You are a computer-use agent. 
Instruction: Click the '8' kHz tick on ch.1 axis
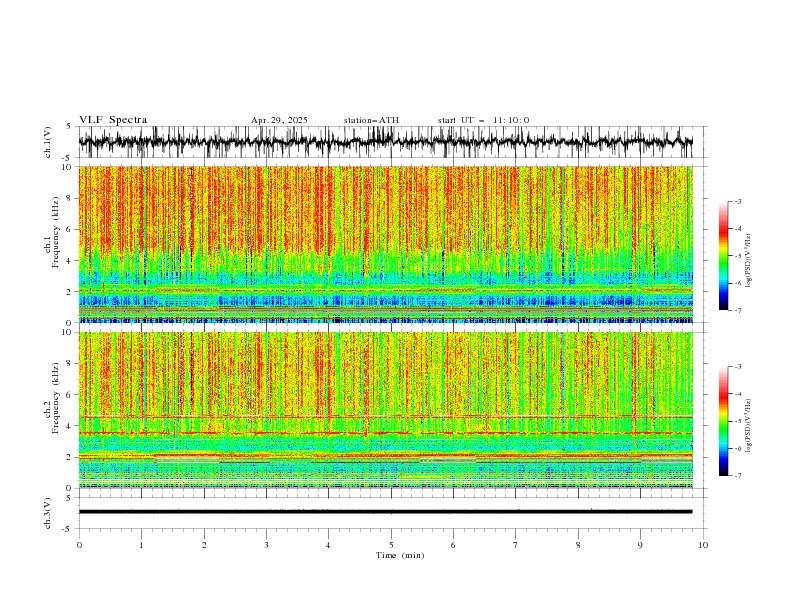click(70, 198)
